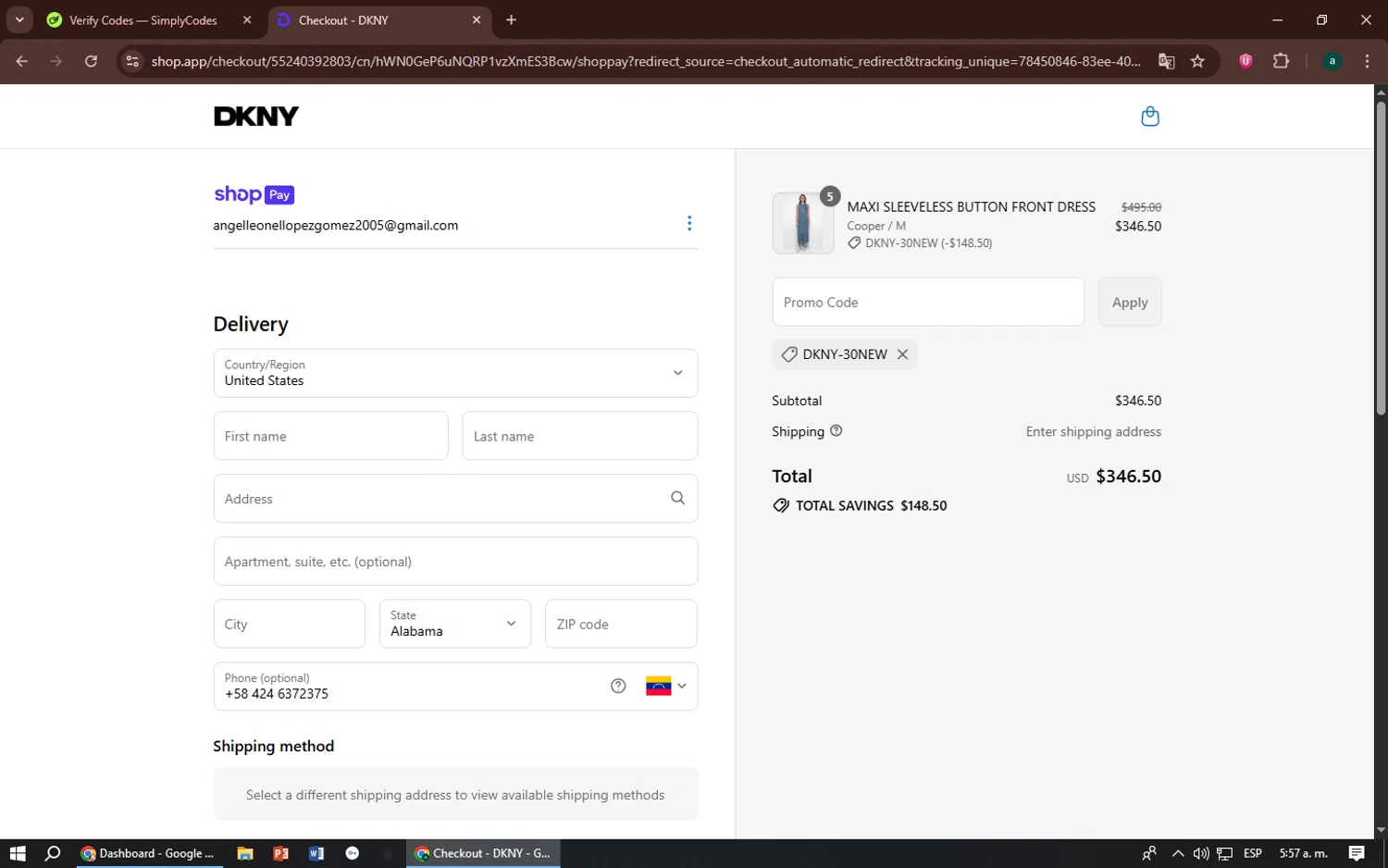
Task: Click the Shop Pay logo
Action: 254,194
